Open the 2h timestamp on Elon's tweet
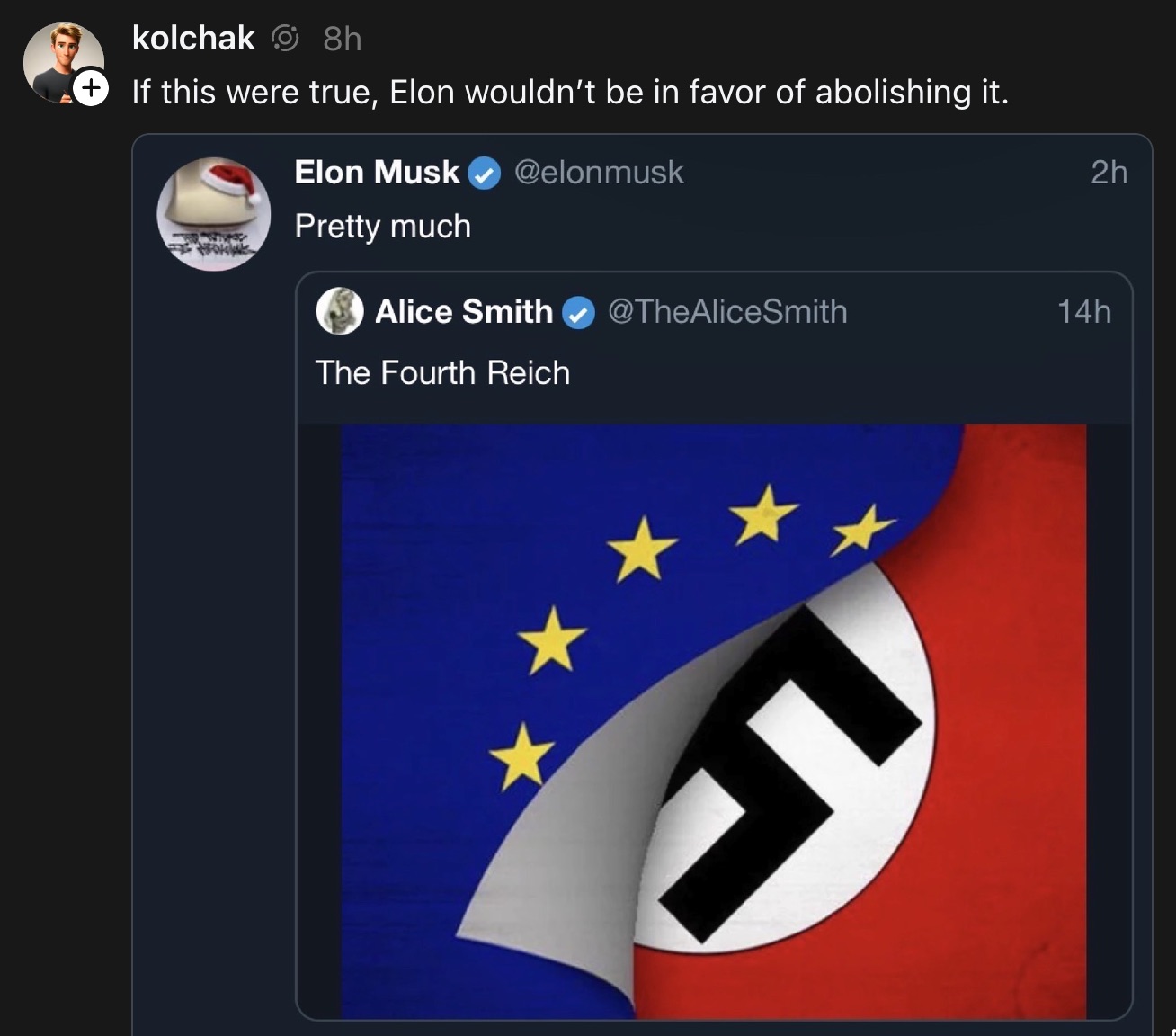1176x1036 pixels. 1109,173
